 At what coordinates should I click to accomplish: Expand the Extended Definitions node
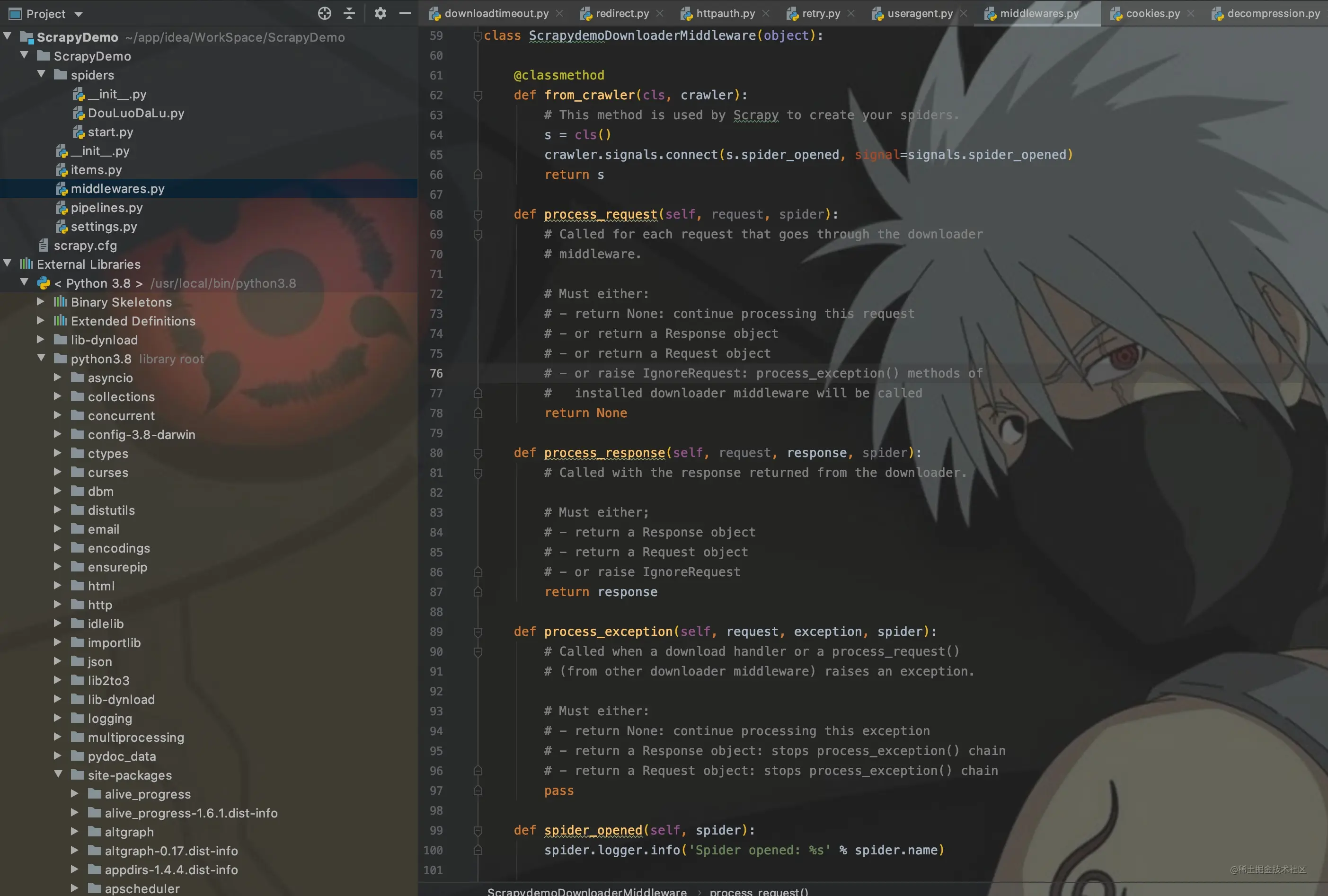(x=41, y=320)
